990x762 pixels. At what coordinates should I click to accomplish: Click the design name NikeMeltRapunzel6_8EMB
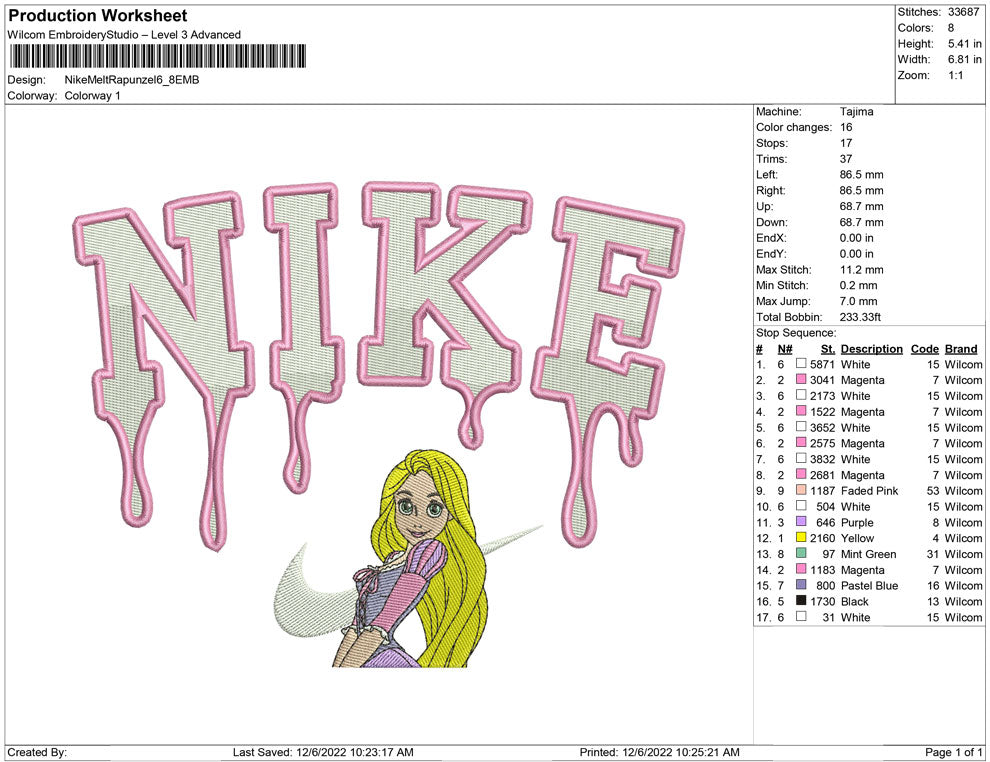[x=132, y=80]
